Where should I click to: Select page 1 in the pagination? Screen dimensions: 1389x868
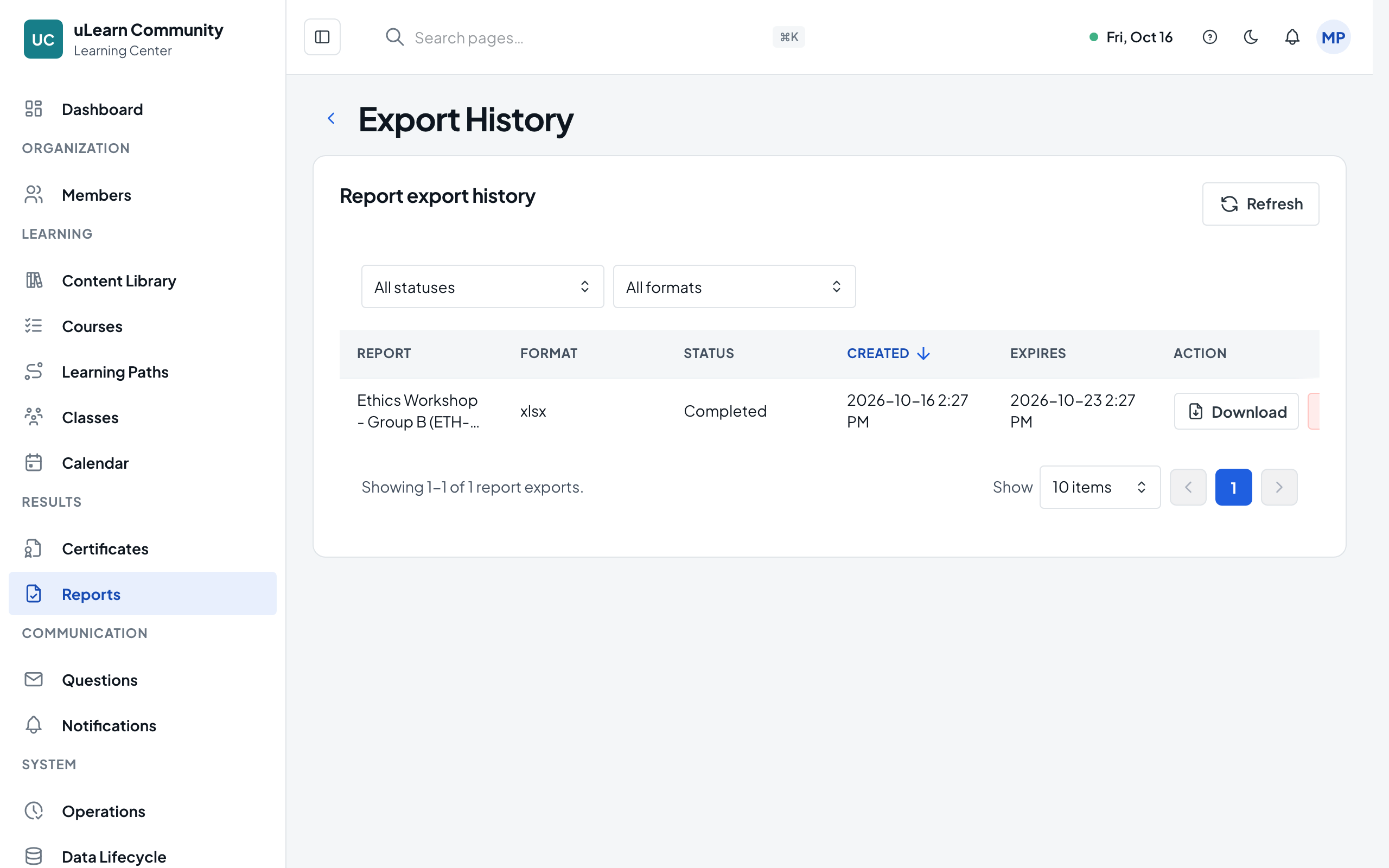click(1233, 487)
